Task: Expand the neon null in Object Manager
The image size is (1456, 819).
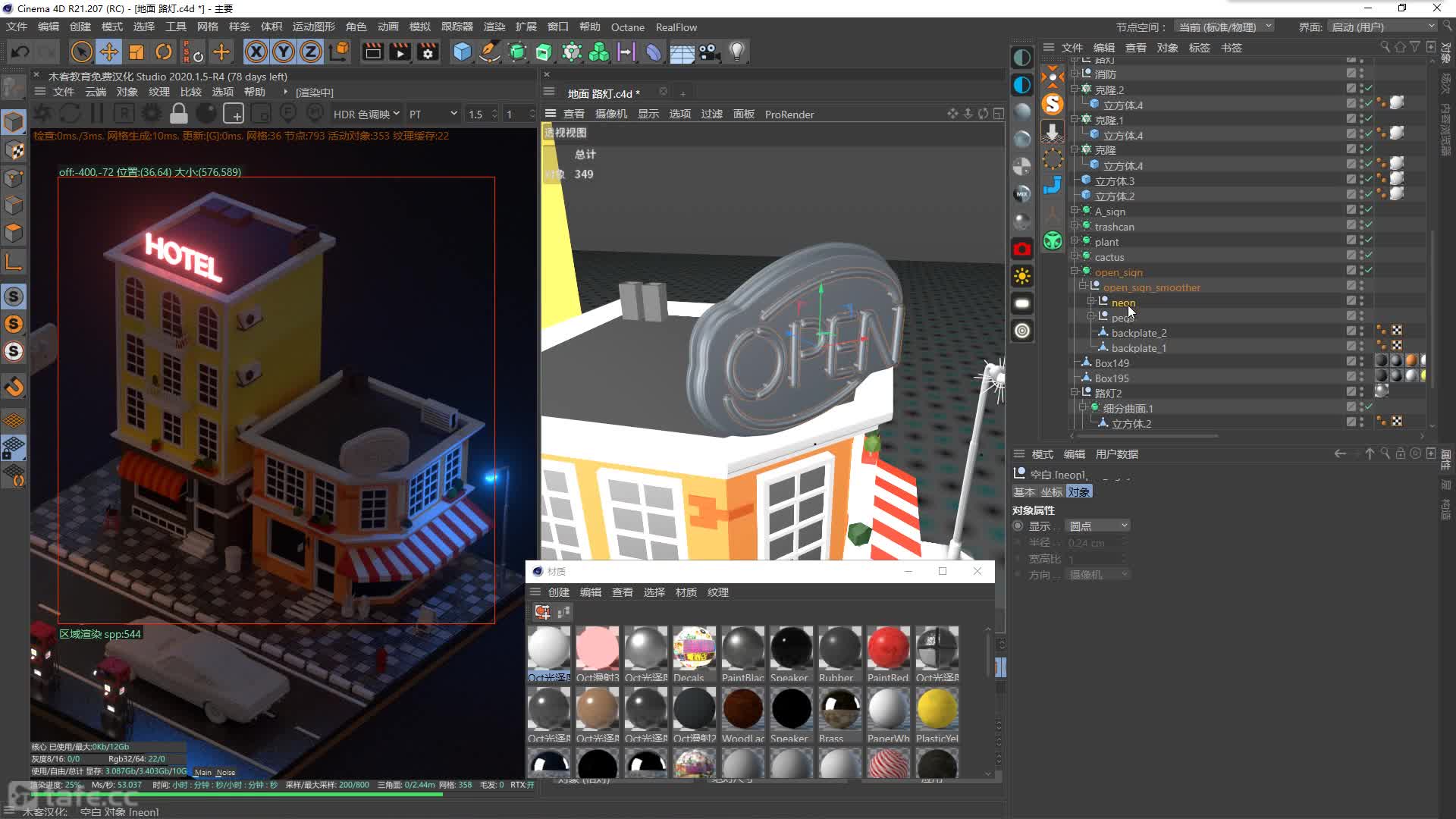Action: point(1091,302)
